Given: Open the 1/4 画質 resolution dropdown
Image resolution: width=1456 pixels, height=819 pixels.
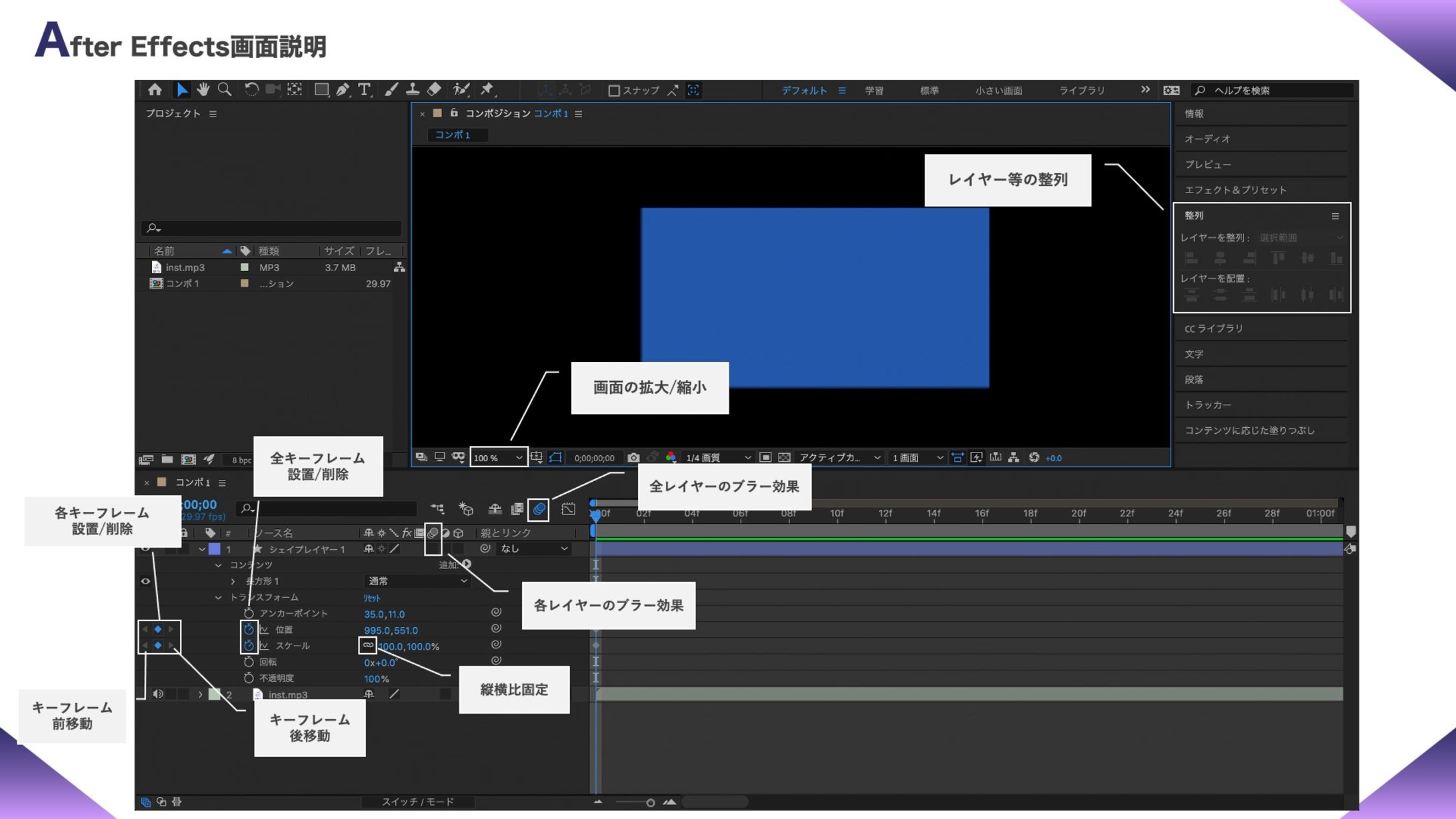Looking at the screenshot, I should click(x=718, y=457).
